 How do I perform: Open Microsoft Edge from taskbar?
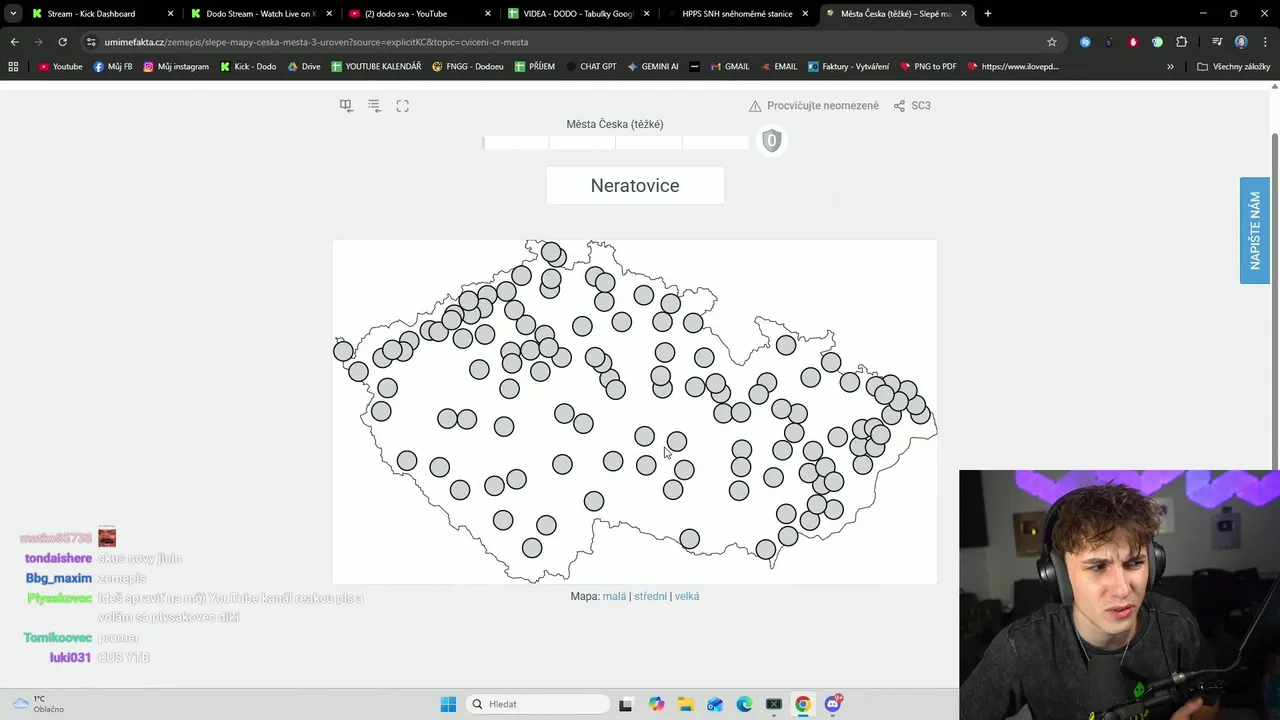pyautogui.click(x=744, y=704)
